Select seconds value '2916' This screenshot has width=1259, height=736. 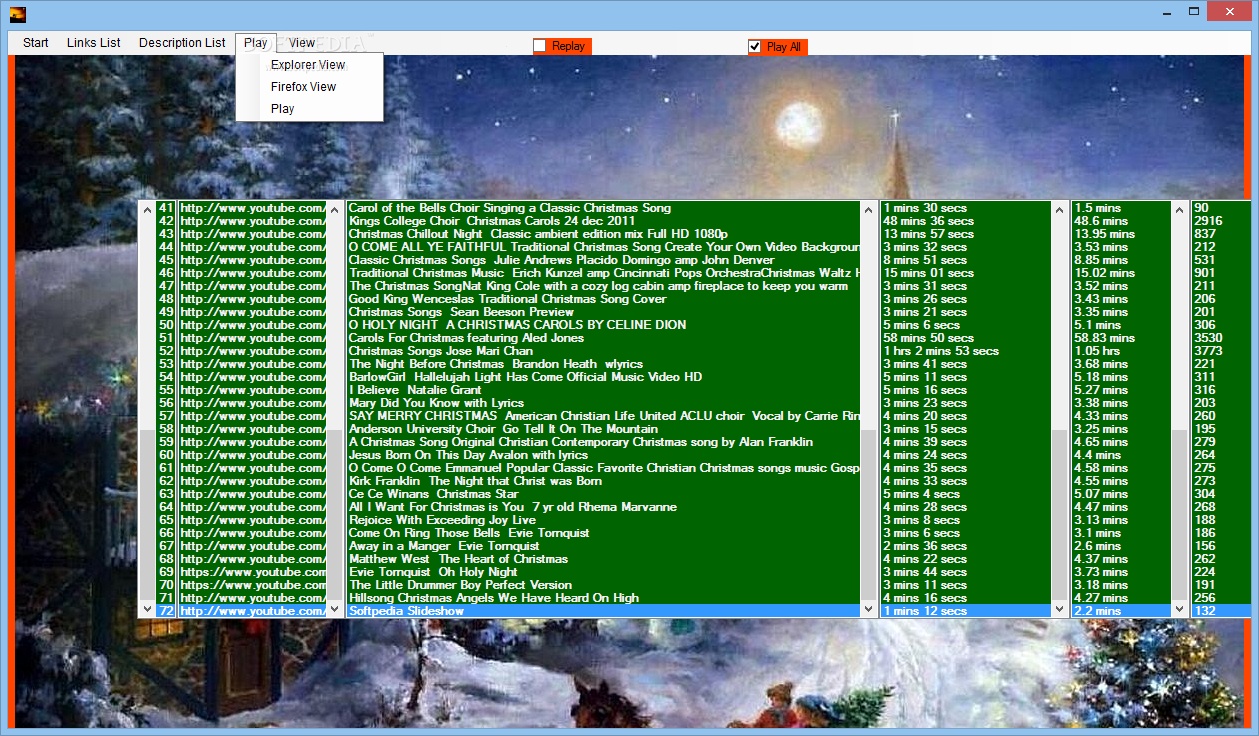pyautogui.click(x=1222, y=221)
